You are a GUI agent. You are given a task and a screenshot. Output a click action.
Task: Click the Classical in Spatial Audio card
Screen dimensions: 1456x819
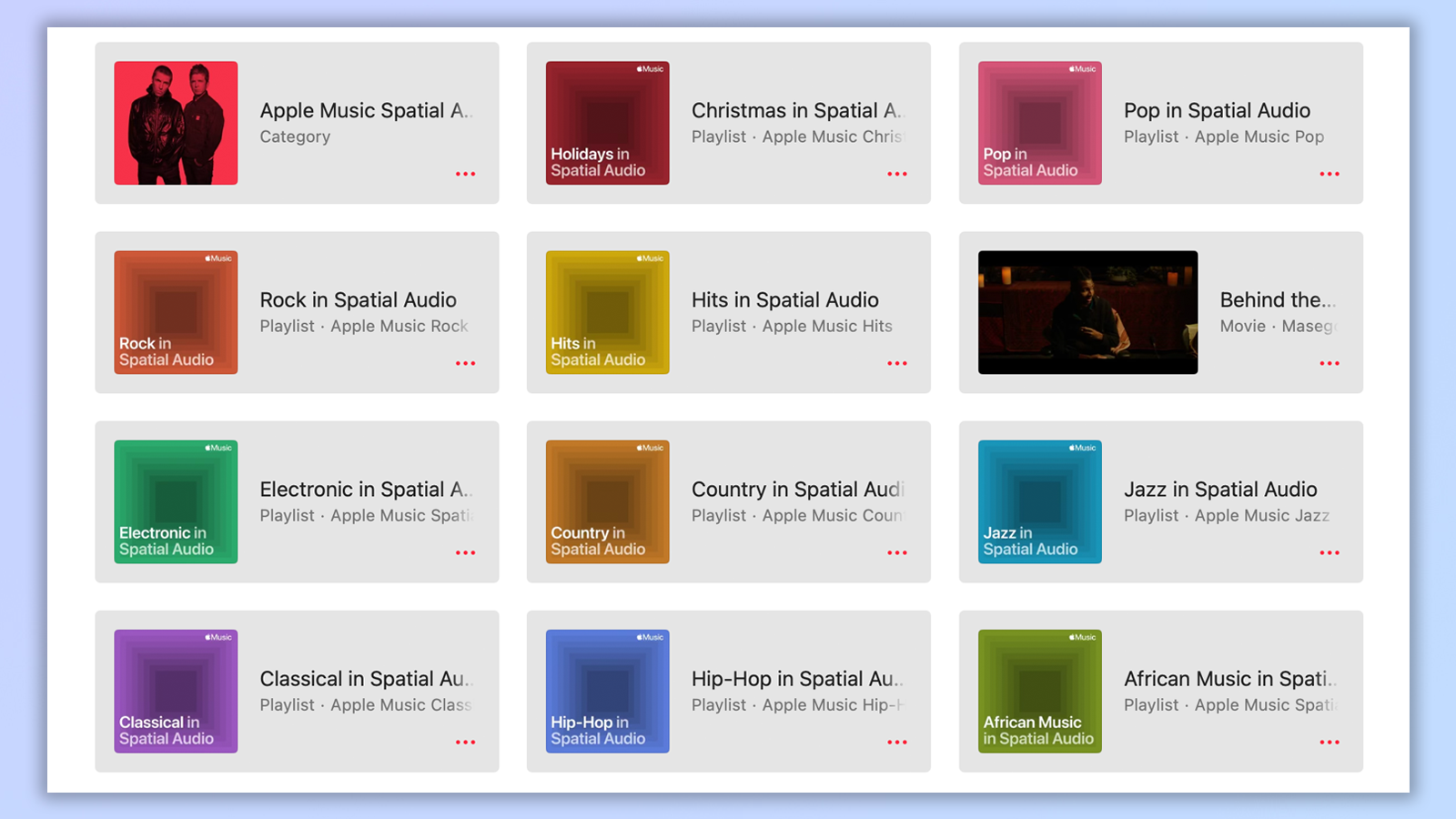click(297, 691)
